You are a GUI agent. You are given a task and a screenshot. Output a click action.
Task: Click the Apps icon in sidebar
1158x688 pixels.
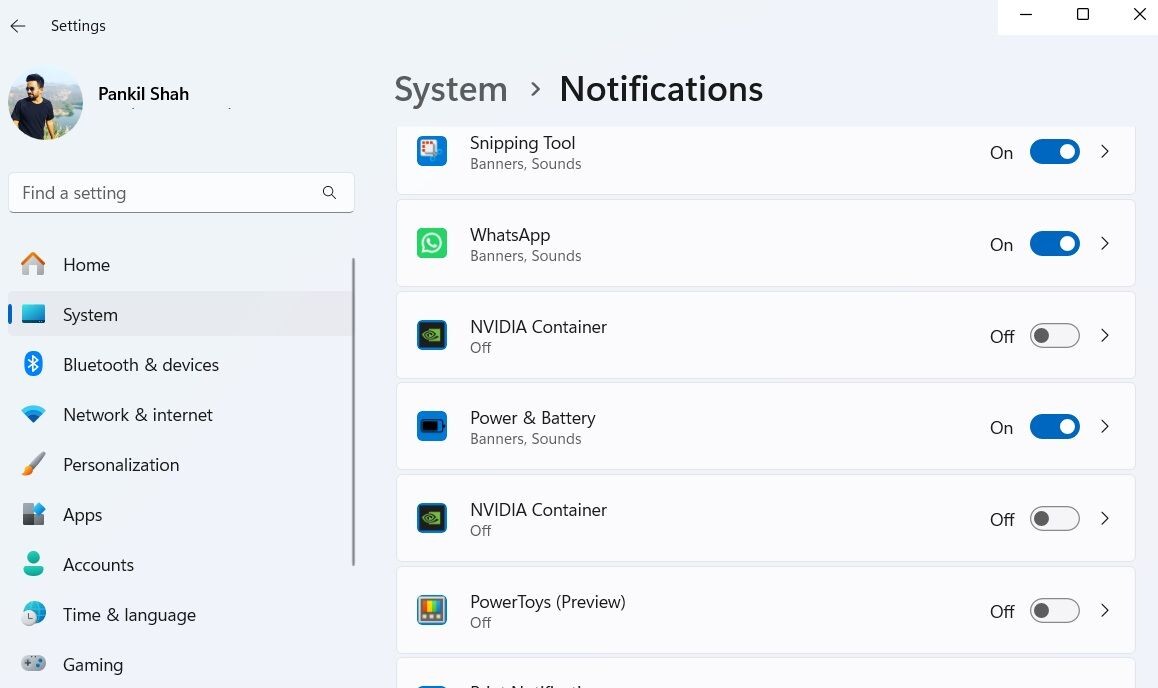(33, 515)
